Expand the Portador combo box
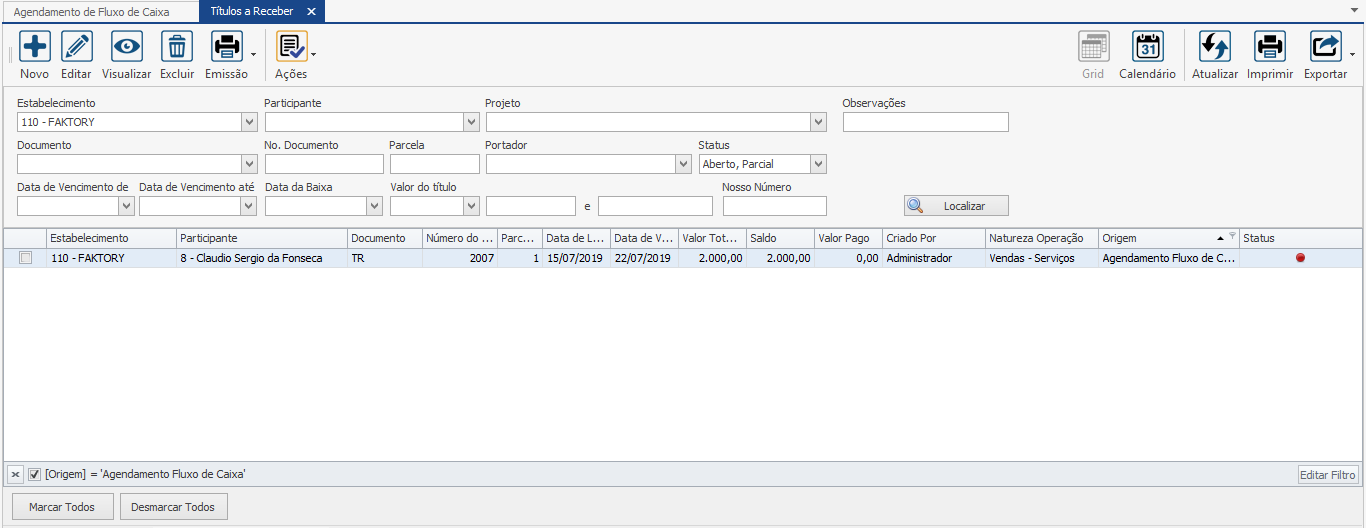The width and height of the screenshot is (1366, 528). tap(683, 164)
